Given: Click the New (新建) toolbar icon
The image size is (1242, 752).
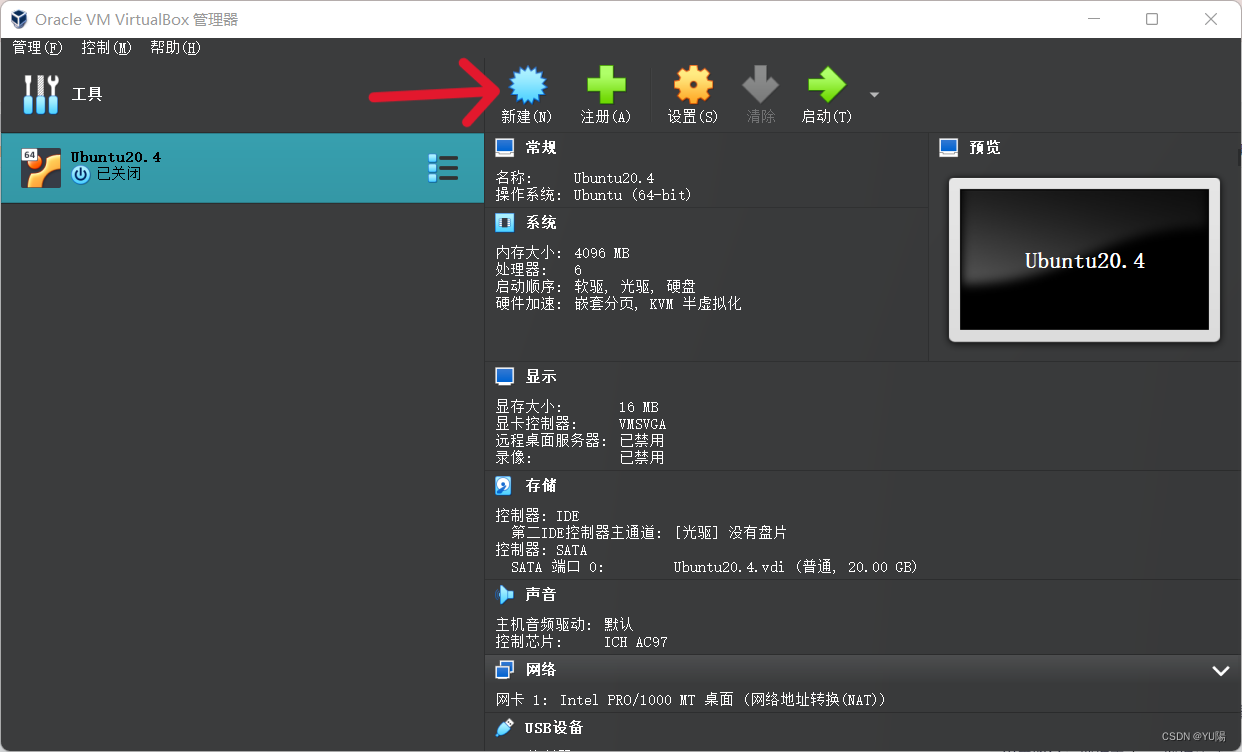Looking at the screenshot, I should [x=527, y=85].
